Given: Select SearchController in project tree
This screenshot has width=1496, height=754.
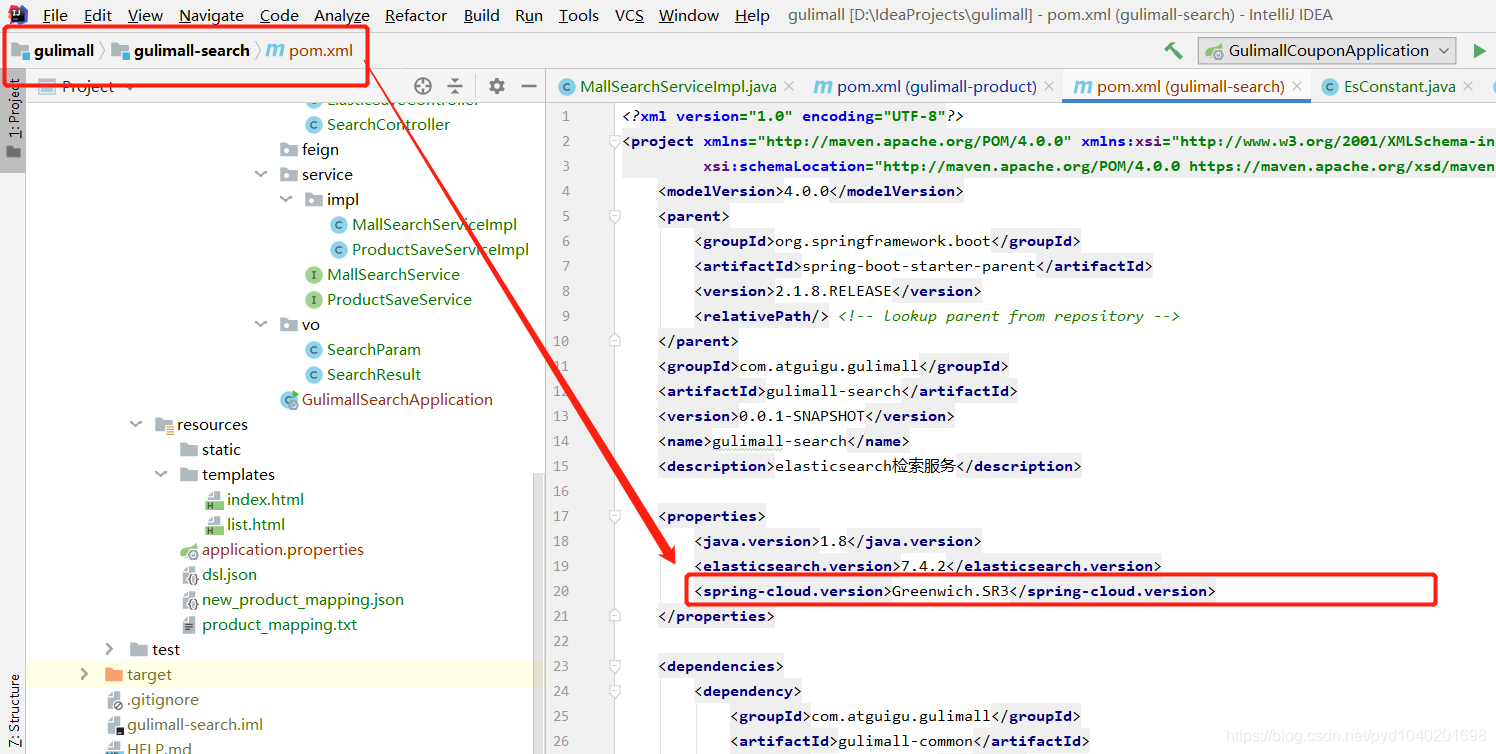Looking at the screenshot, I should (388, 125).
